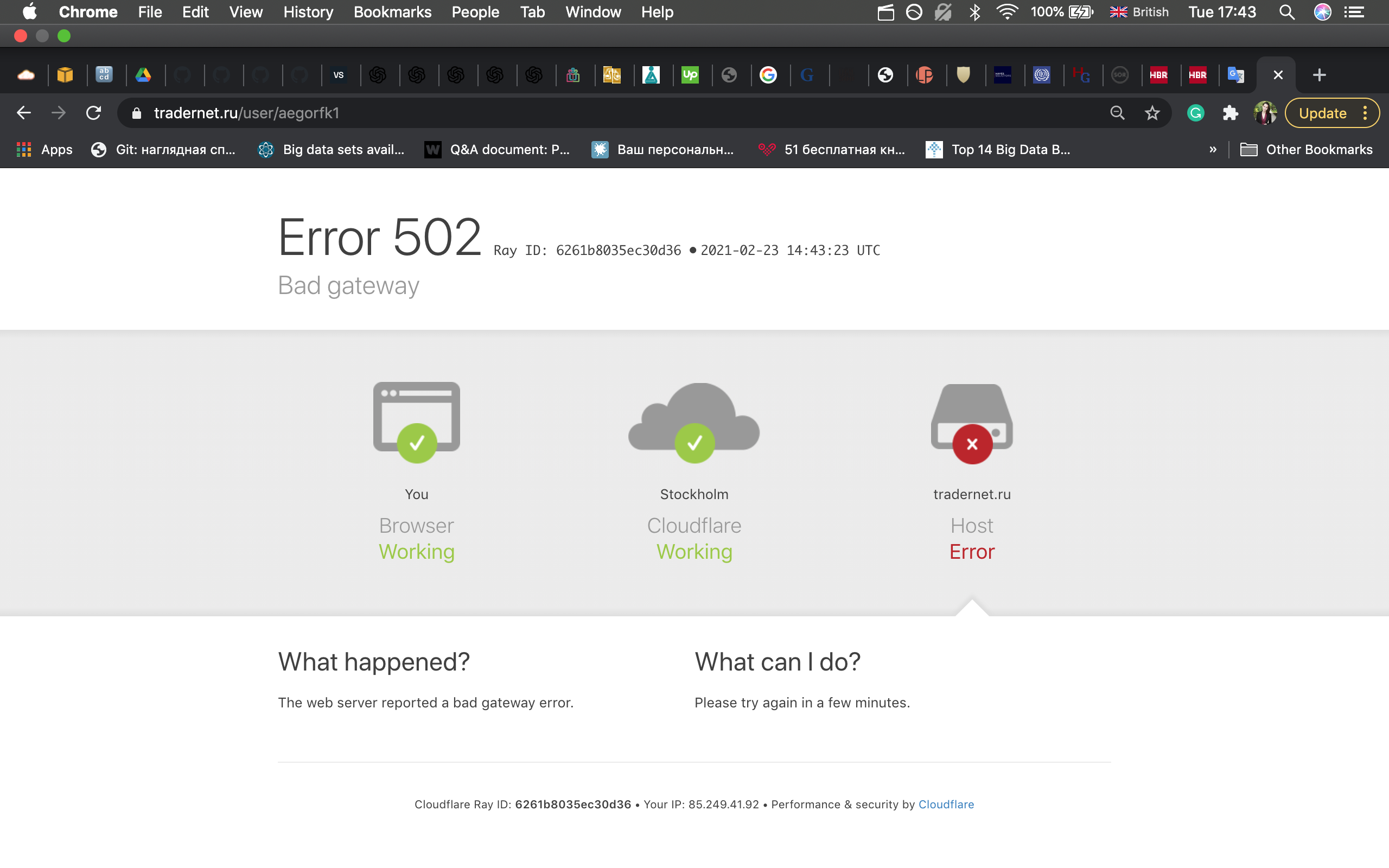Click the Cloudflare cloud status icon
The height and width of the screenshot is (868, 1389).
[x=694, y=422]
